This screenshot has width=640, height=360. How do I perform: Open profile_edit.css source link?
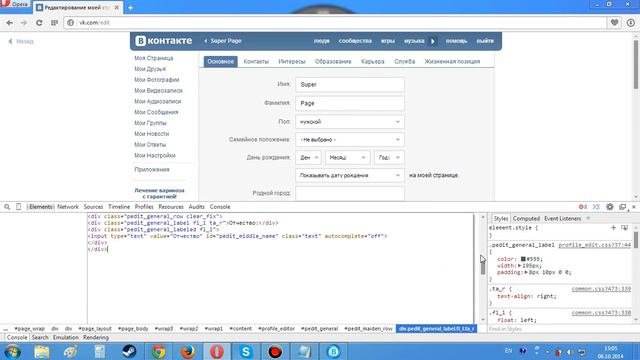click(x=594, y=245)
